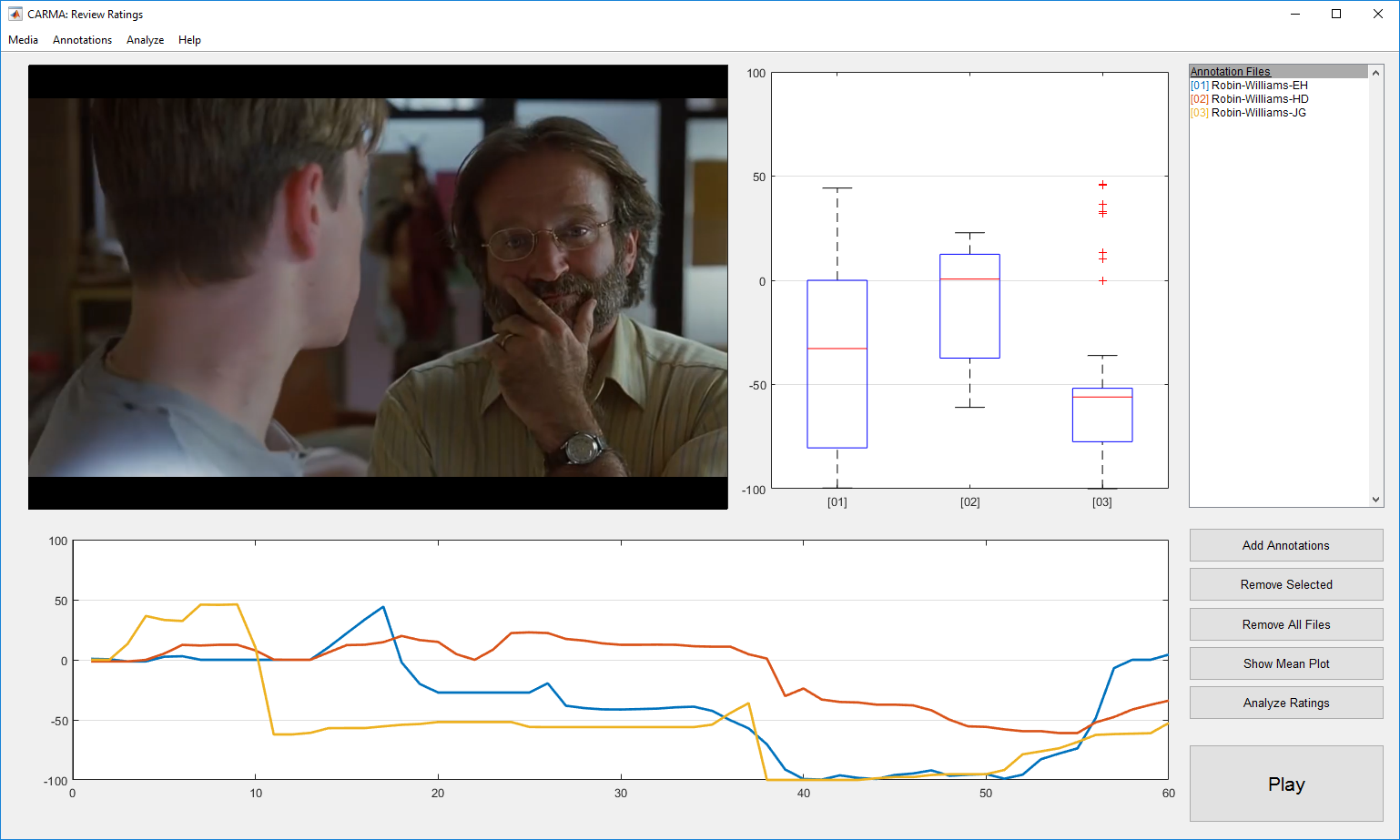Click Remove All Files button
Image resolution: width=1400 pixels, height=840 pixels.
(1286, 624)
